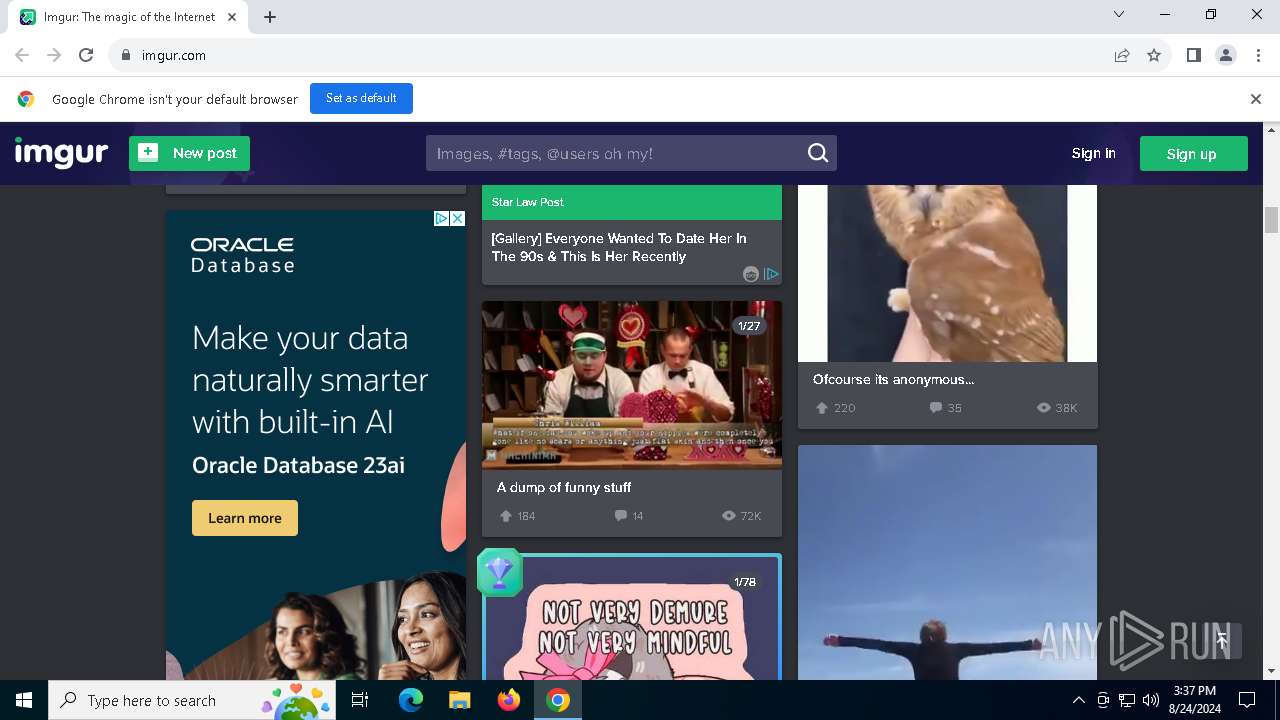
Task: Upvote the 'Ofcourse its anonymous...' post
Action: click(822, 408)
